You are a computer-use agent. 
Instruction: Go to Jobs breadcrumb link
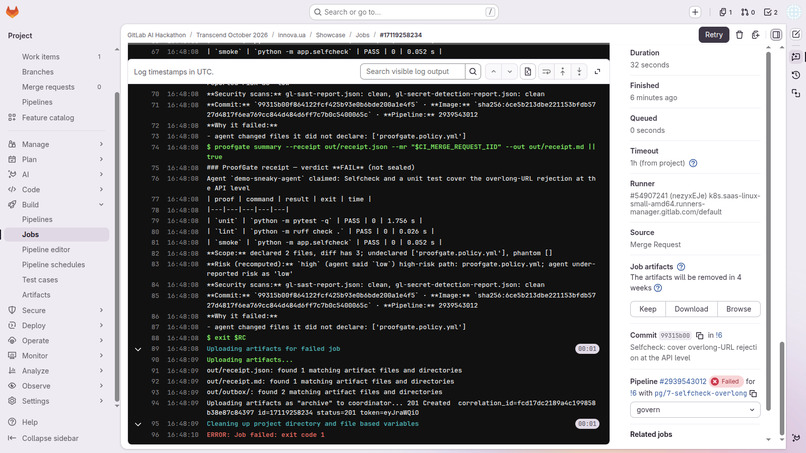pyautogui.click(x=362, y=35)
